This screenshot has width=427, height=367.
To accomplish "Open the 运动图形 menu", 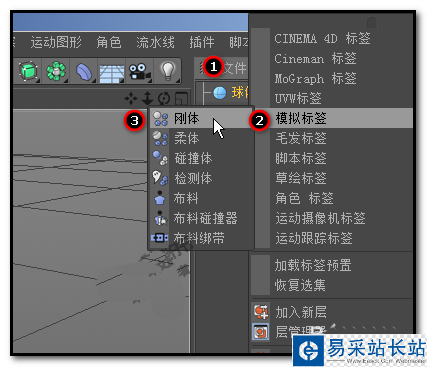I will (x=56, y=43).
